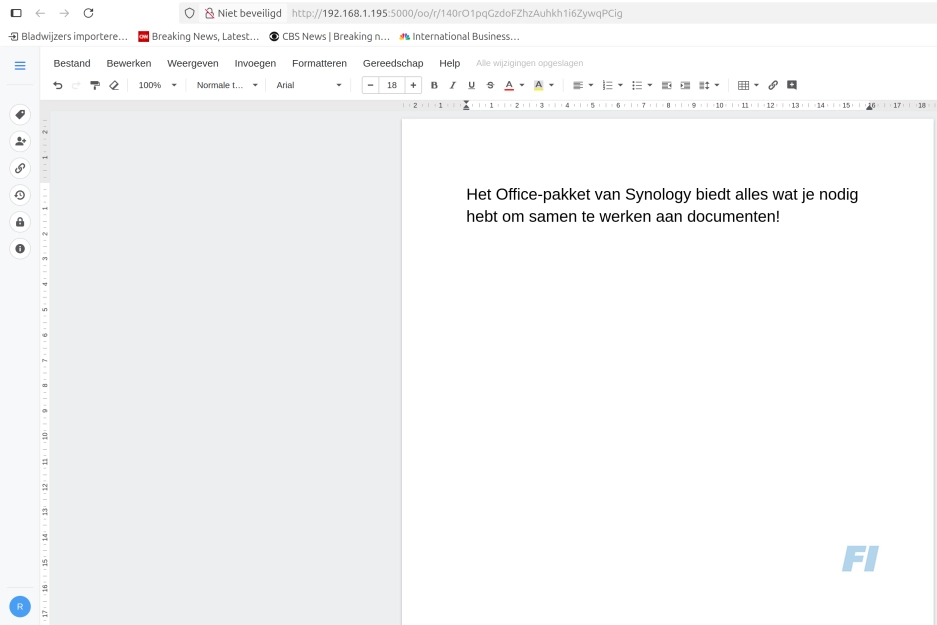
Task: Click the numbered list icon
Action: pyautogui.click(x=608, y=85)
